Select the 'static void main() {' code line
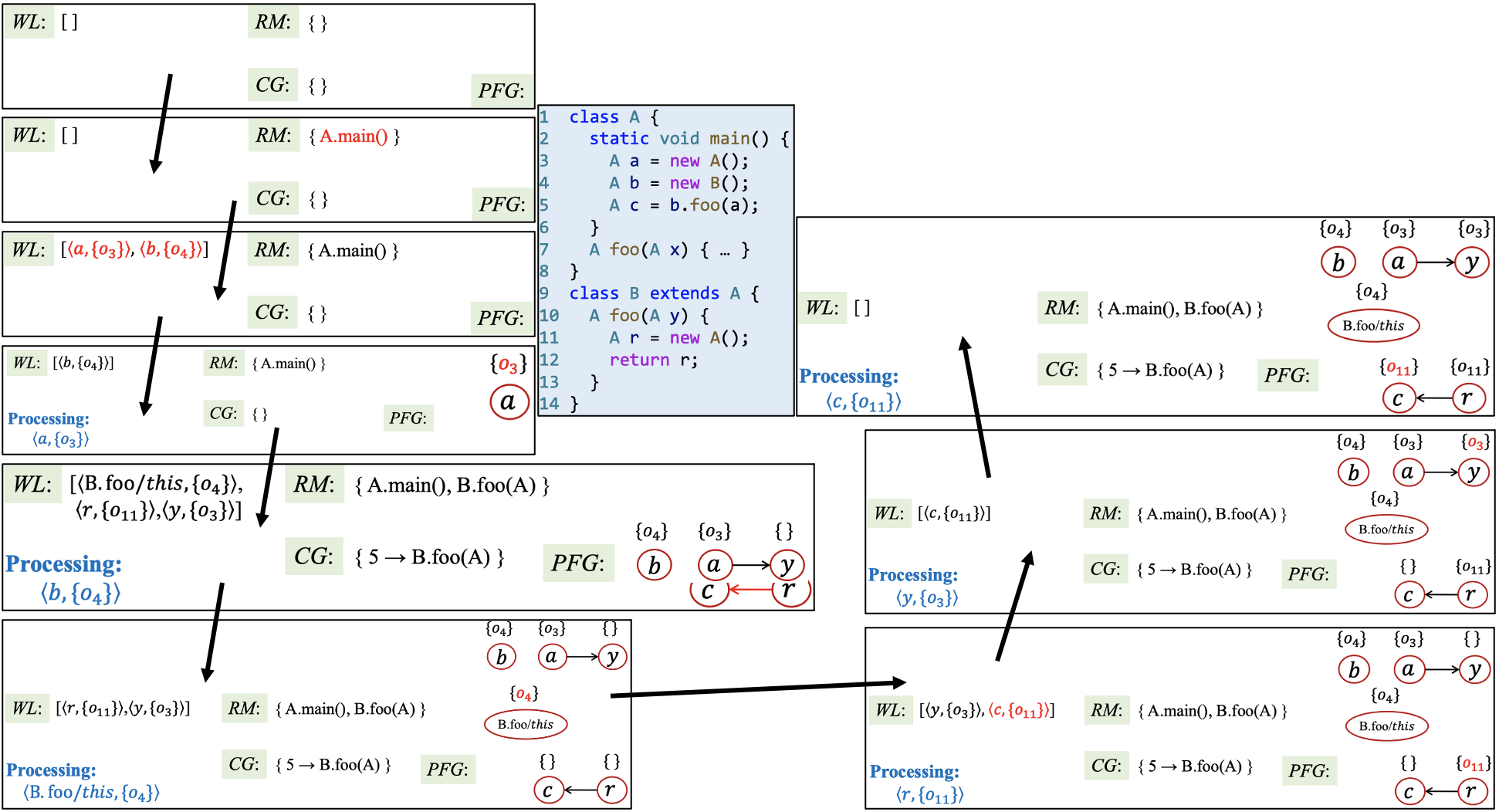 (689, 139)
